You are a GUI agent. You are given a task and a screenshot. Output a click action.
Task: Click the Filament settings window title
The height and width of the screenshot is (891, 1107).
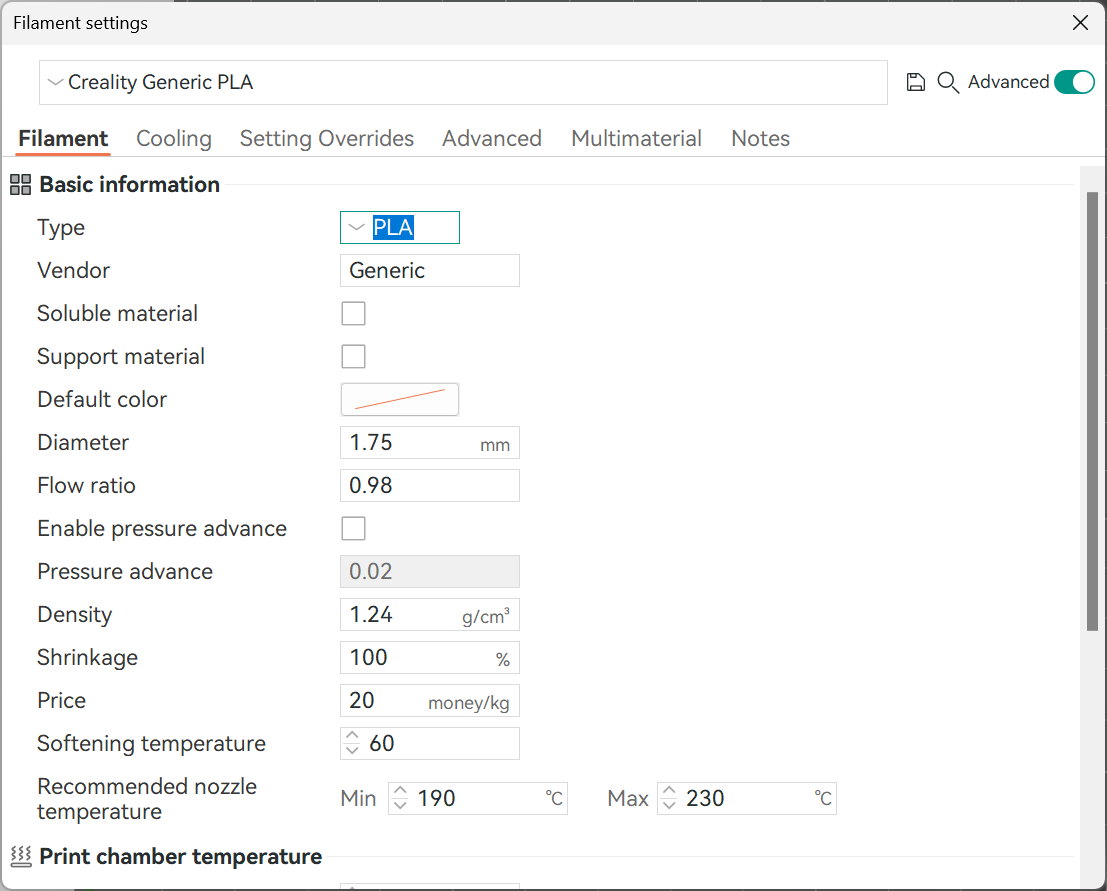point(80,23)
